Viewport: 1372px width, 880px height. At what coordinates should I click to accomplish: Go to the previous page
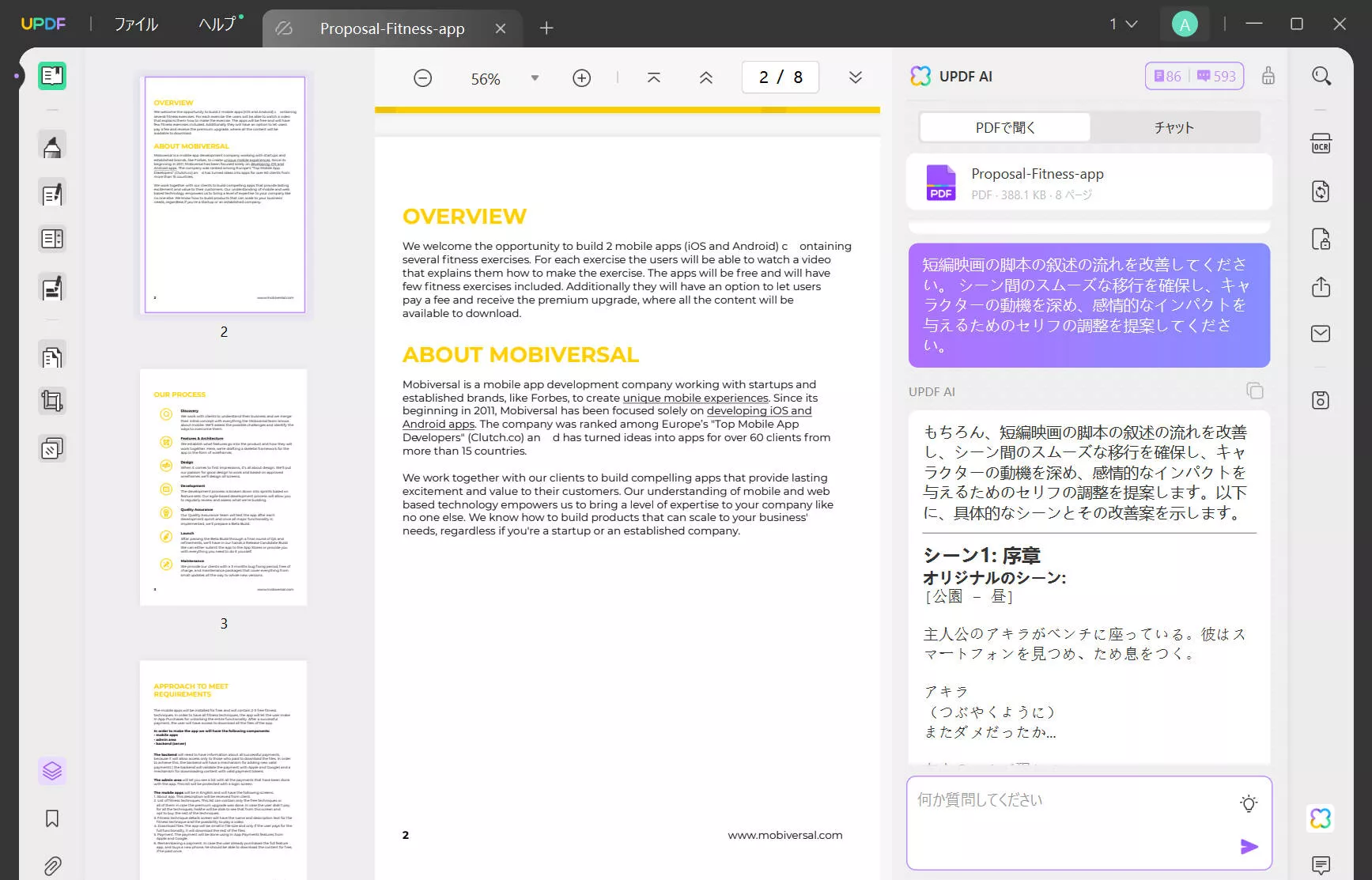pyautogui.click(x=706, y=77)
